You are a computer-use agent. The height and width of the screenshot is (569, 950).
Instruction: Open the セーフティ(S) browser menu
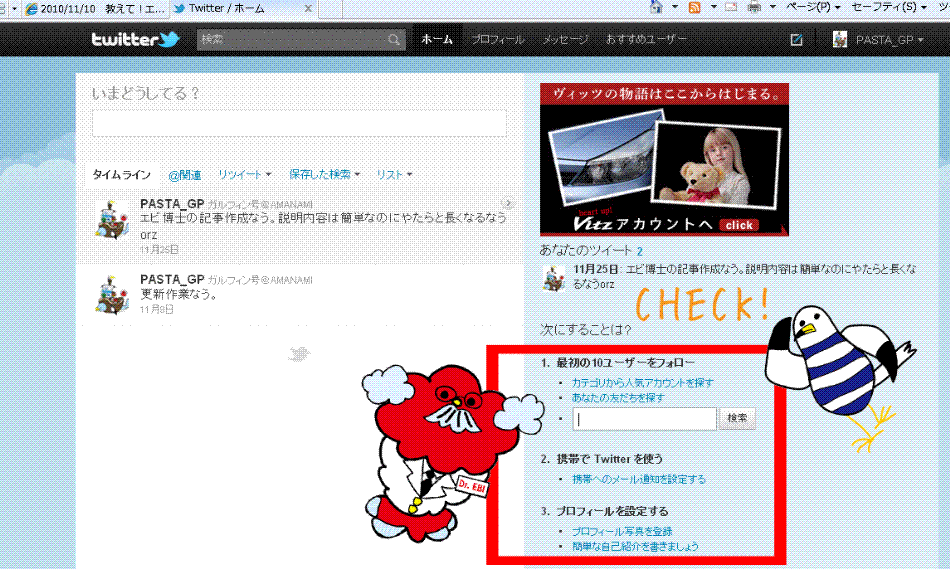pyautogui.click(x=888, y=7)
